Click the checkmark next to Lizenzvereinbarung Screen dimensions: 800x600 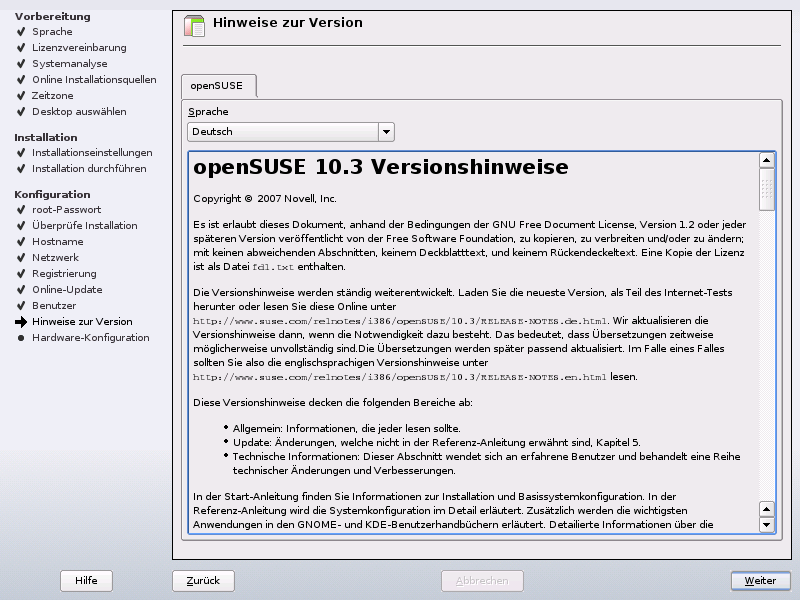click(21, 48)
